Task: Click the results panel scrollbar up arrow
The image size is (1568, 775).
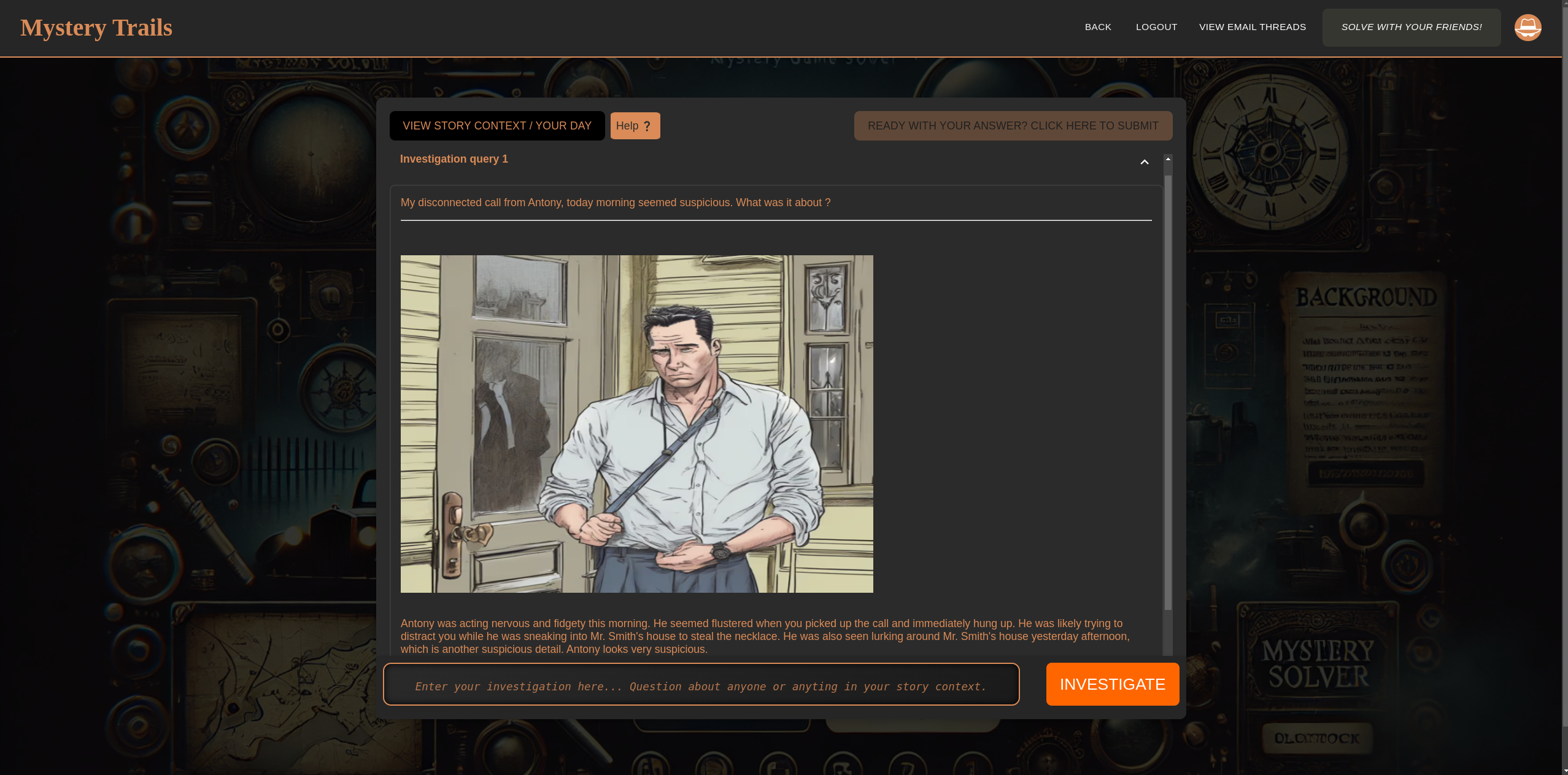Action: (x=1168, y=159)
